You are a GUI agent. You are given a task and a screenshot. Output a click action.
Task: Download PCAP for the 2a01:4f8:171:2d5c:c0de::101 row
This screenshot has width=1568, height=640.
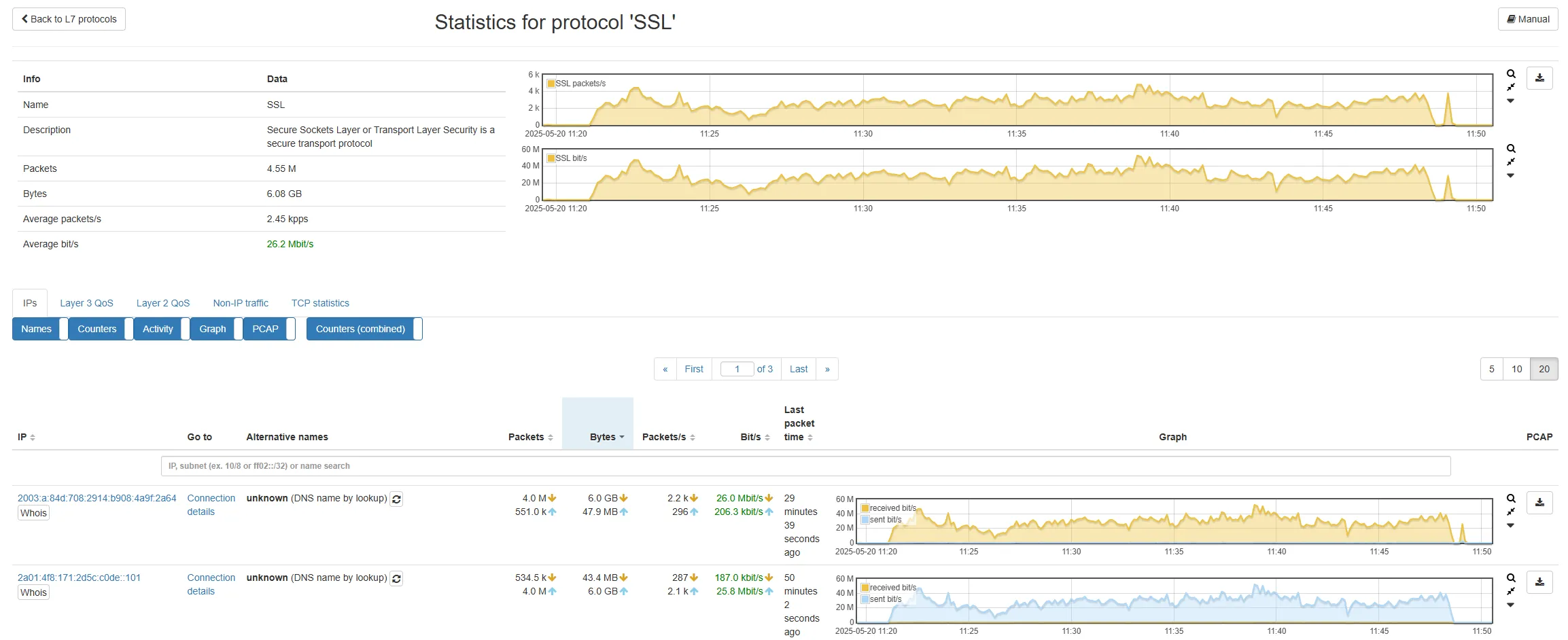pos(1539,582)
